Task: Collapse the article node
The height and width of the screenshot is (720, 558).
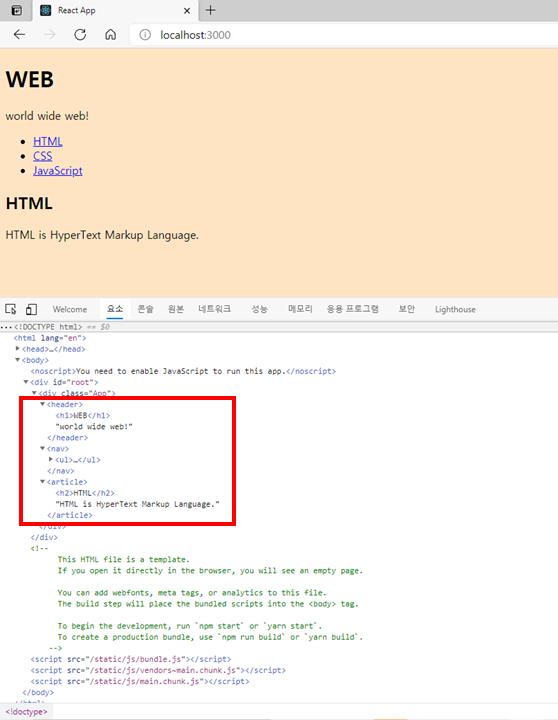Action: pyautogui.click(x=43, y=482)
